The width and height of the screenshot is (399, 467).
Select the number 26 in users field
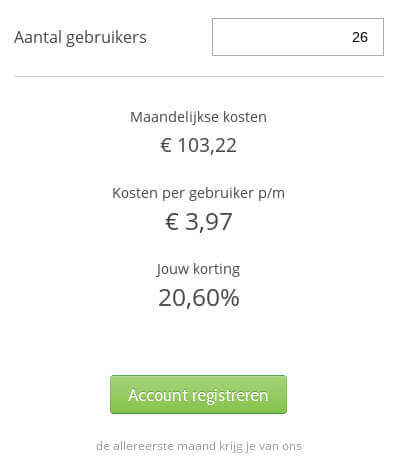tap(360, 37)
